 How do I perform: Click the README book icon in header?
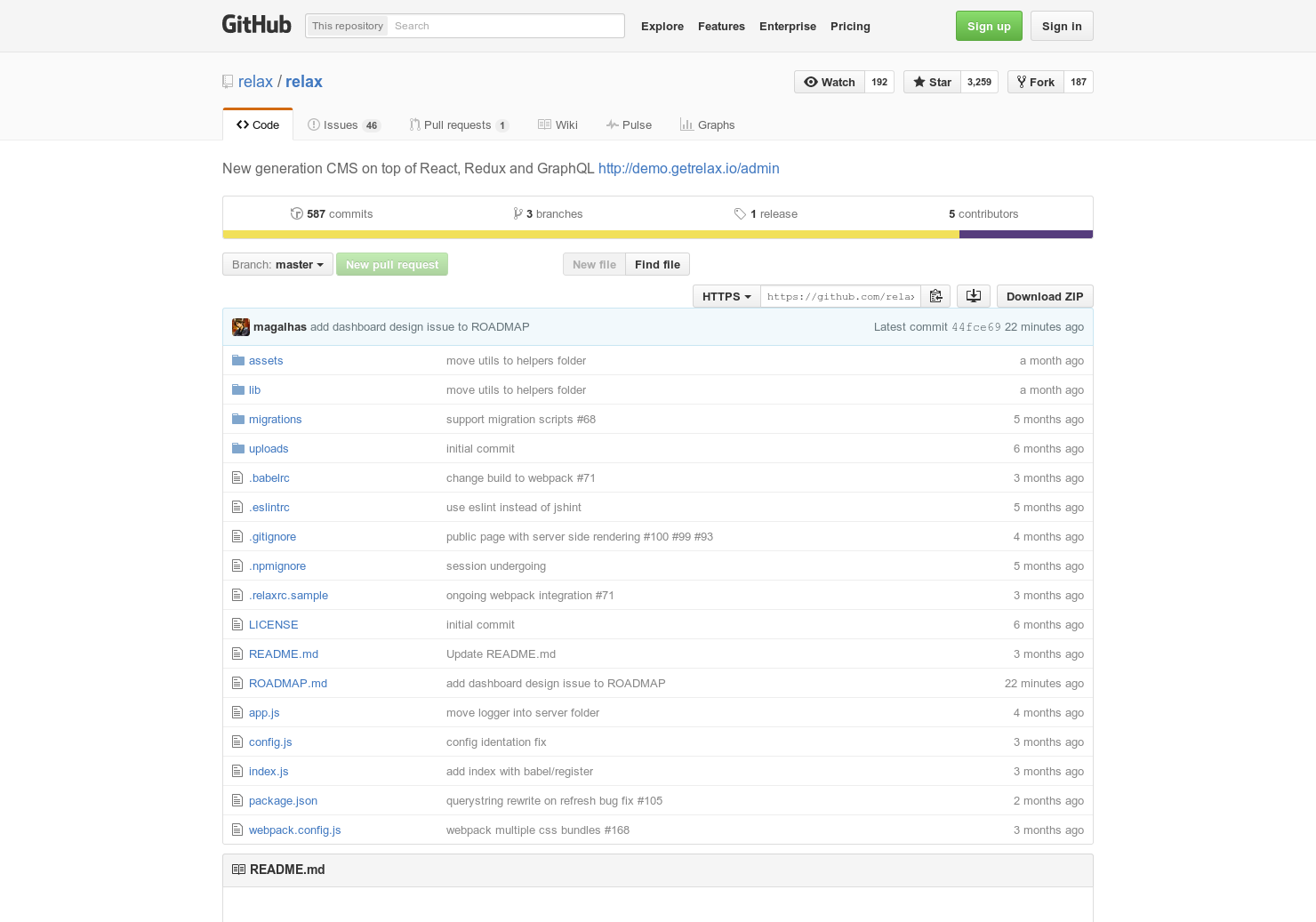(x=238, y=870)
